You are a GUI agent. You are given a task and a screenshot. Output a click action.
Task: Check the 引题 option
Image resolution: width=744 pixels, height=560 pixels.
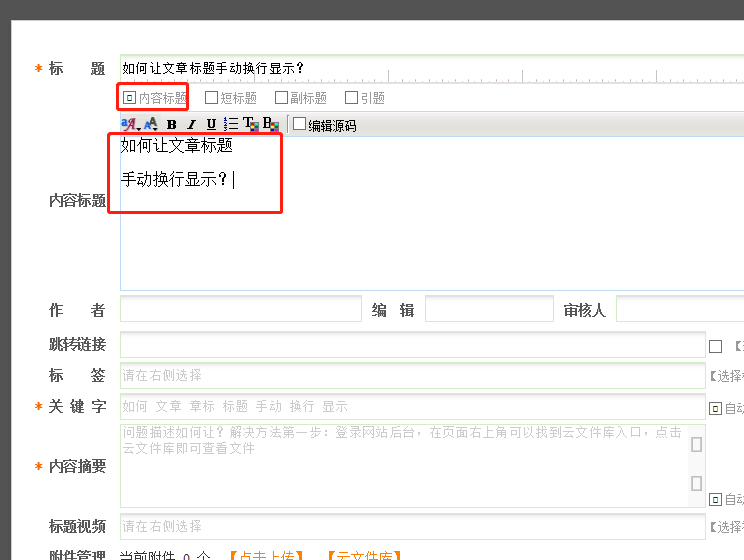tap(351, 98)
